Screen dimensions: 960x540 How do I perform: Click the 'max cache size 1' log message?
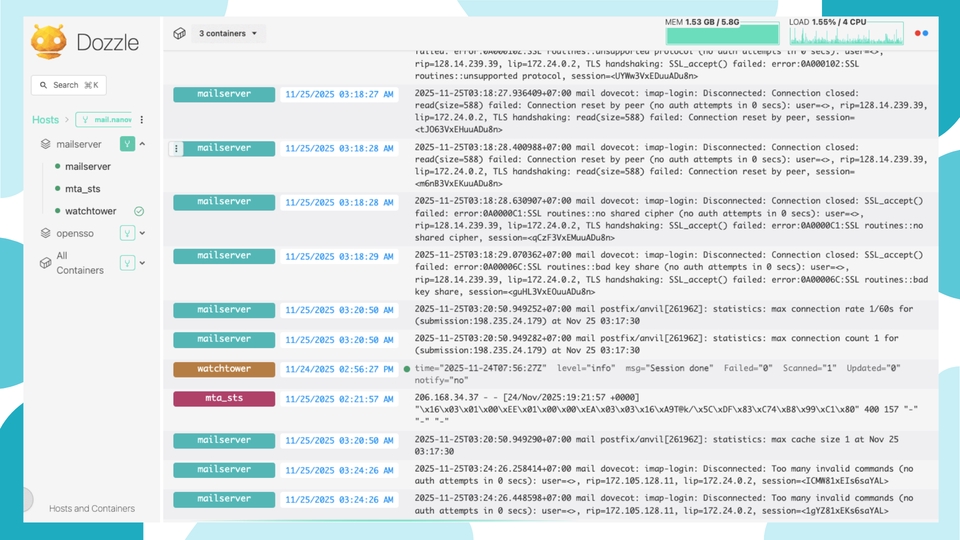coord(656,445)
